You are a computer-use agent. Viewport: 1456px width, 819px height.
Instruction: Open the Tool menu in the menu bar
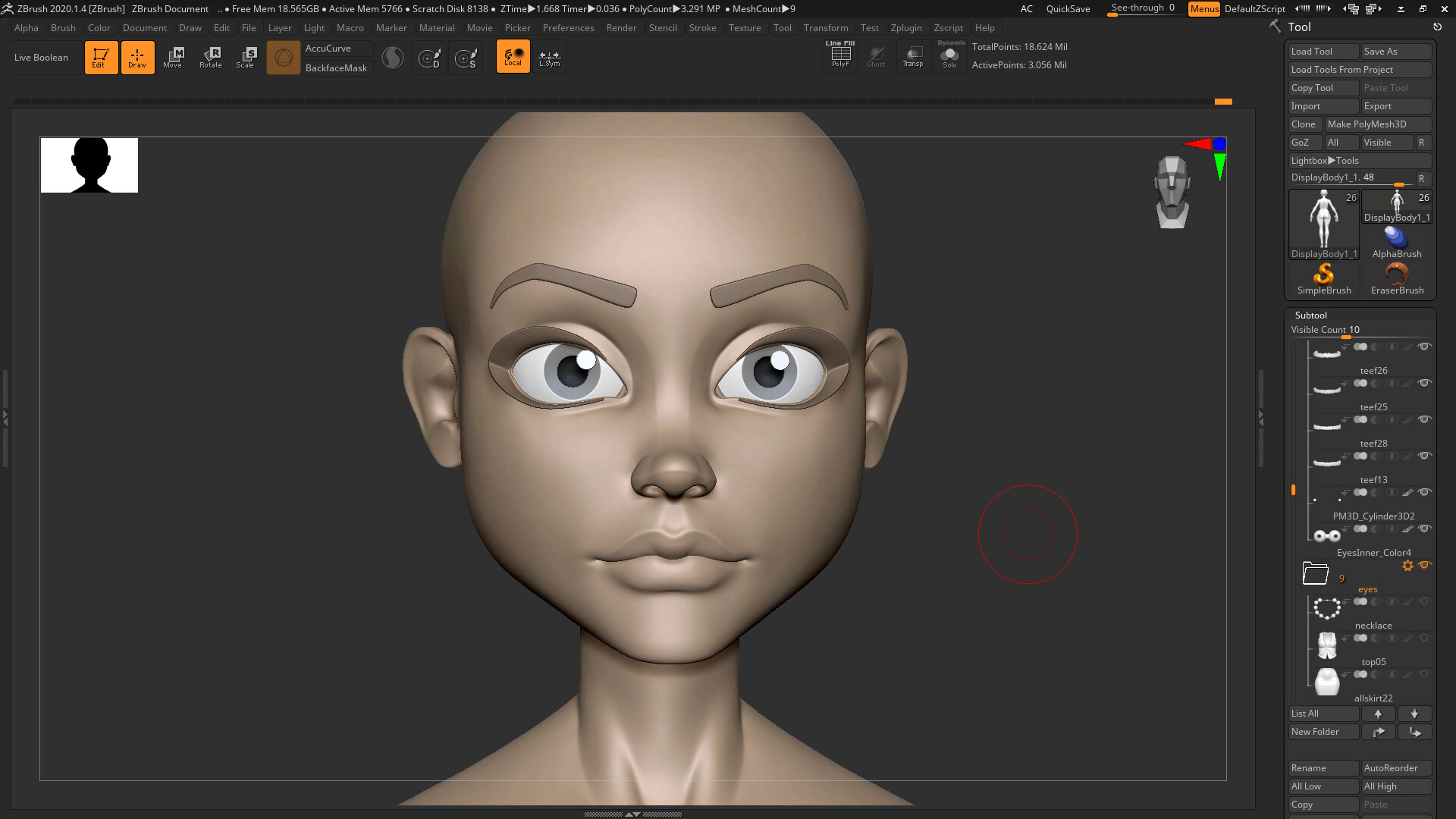click(783, 28)
